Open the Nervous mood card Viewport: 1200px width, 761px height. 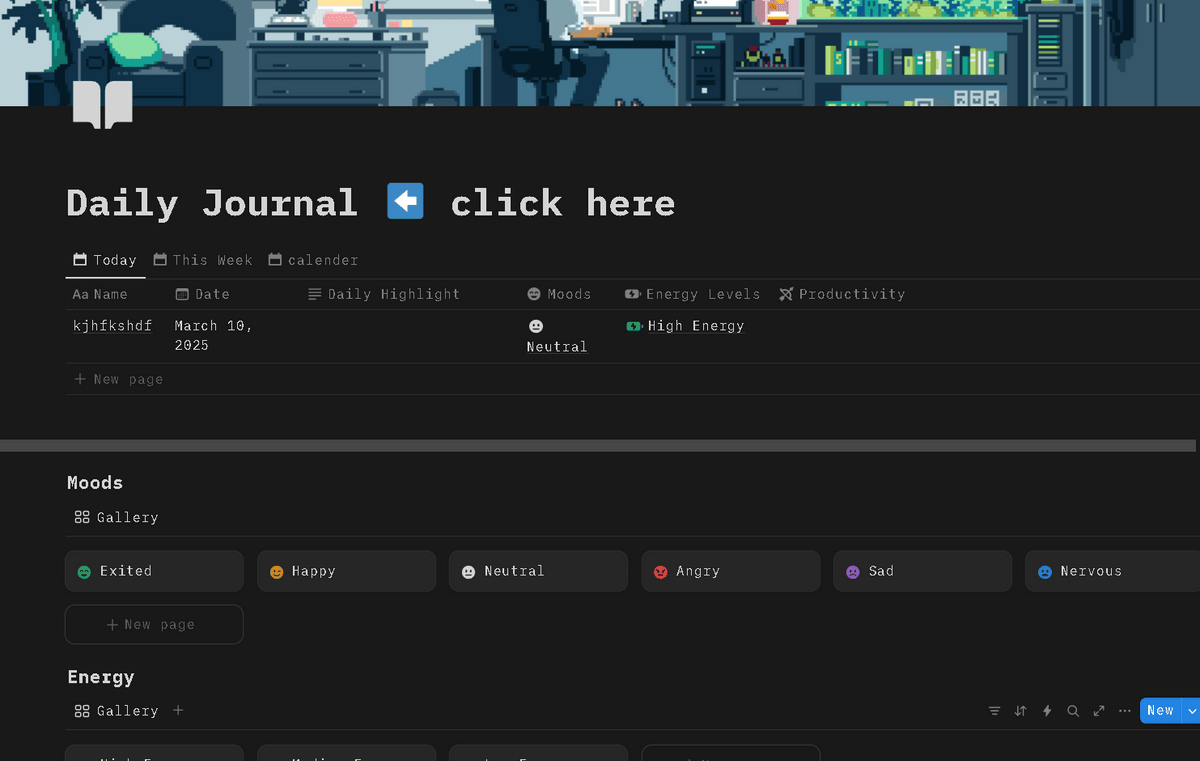(1112, 571)
